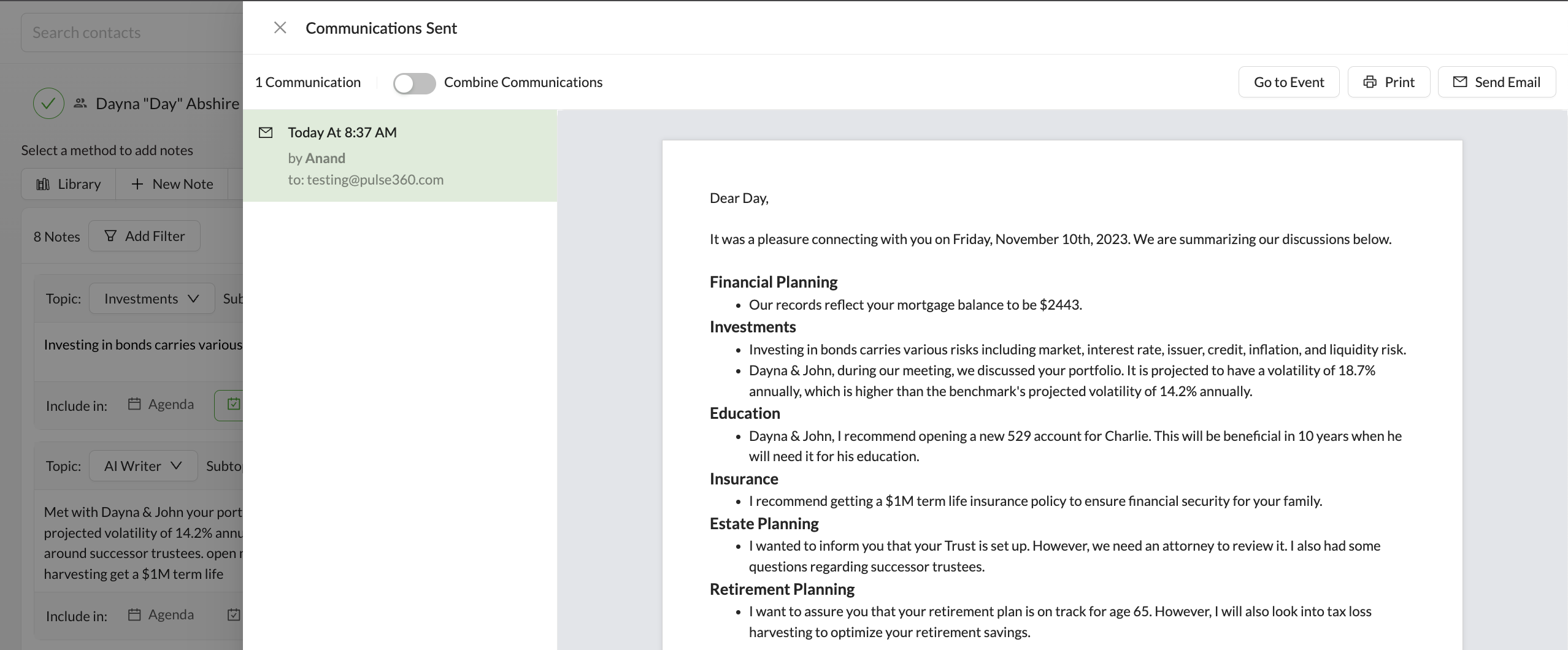
Task: Click calendar-check icon on AI Writer note
Action: [234, 614]
